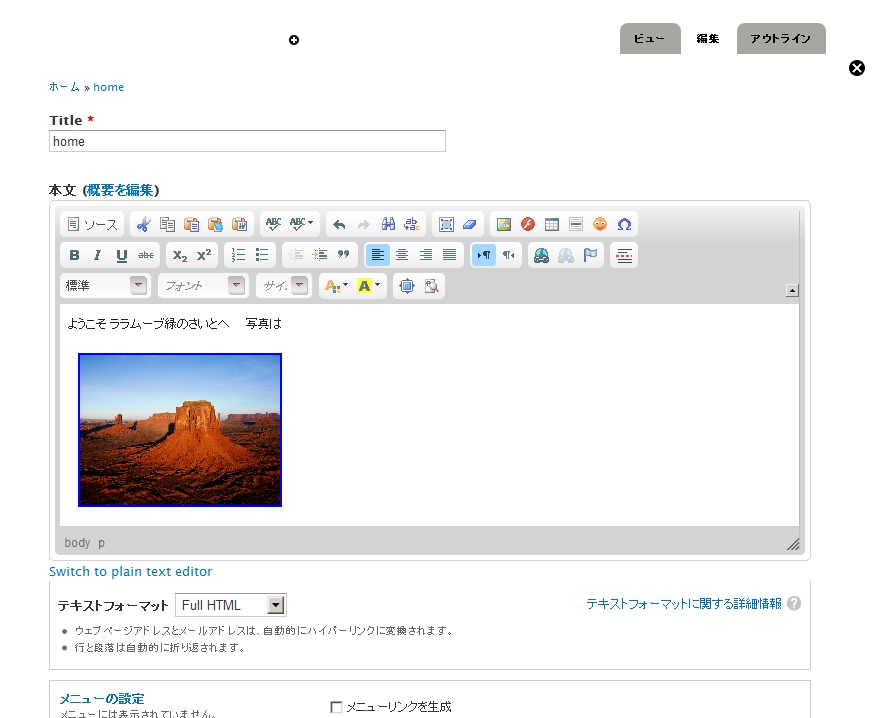Viewport: 892px width, 718px height.
Task: Follow the home breadcrumb link
Action: 109,87
